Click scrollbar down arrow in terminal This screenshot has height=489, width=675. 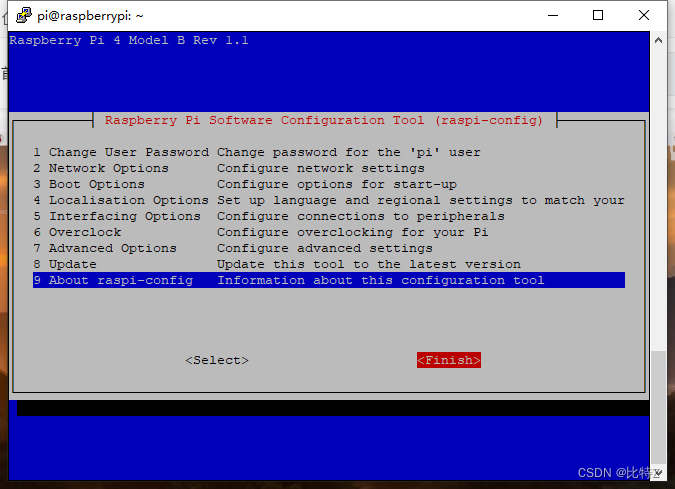[658, 473]
